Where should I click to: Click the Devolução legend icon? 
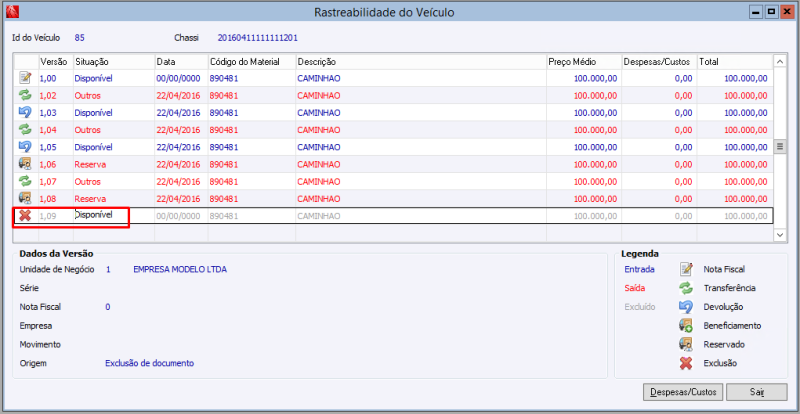click(x=686, y=307)
